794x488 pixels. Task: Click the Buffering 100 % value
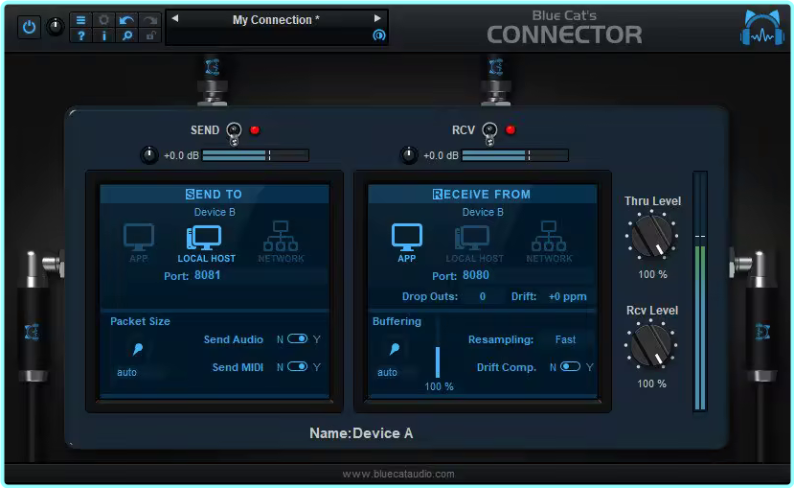pyautogui.click(x=439, y=387)
